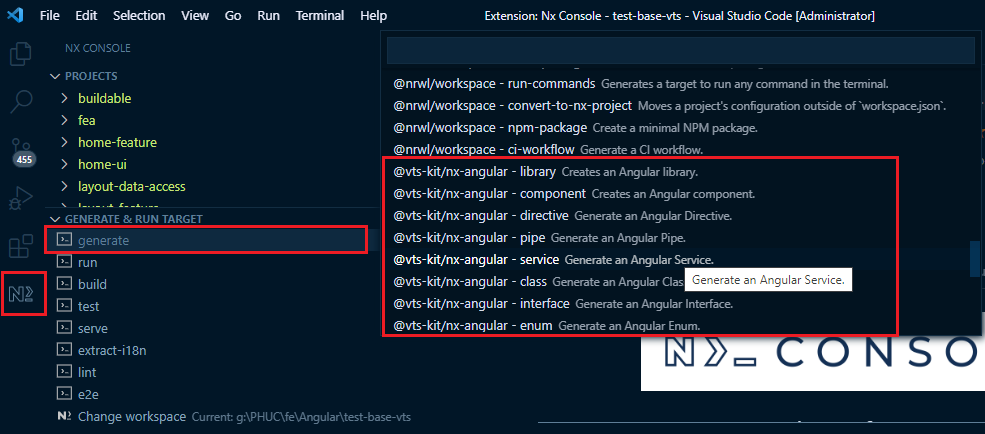Open the Run and Debug view
This screenshot has height=434, width=985.
pyautogui.click(x=22, y=198)
